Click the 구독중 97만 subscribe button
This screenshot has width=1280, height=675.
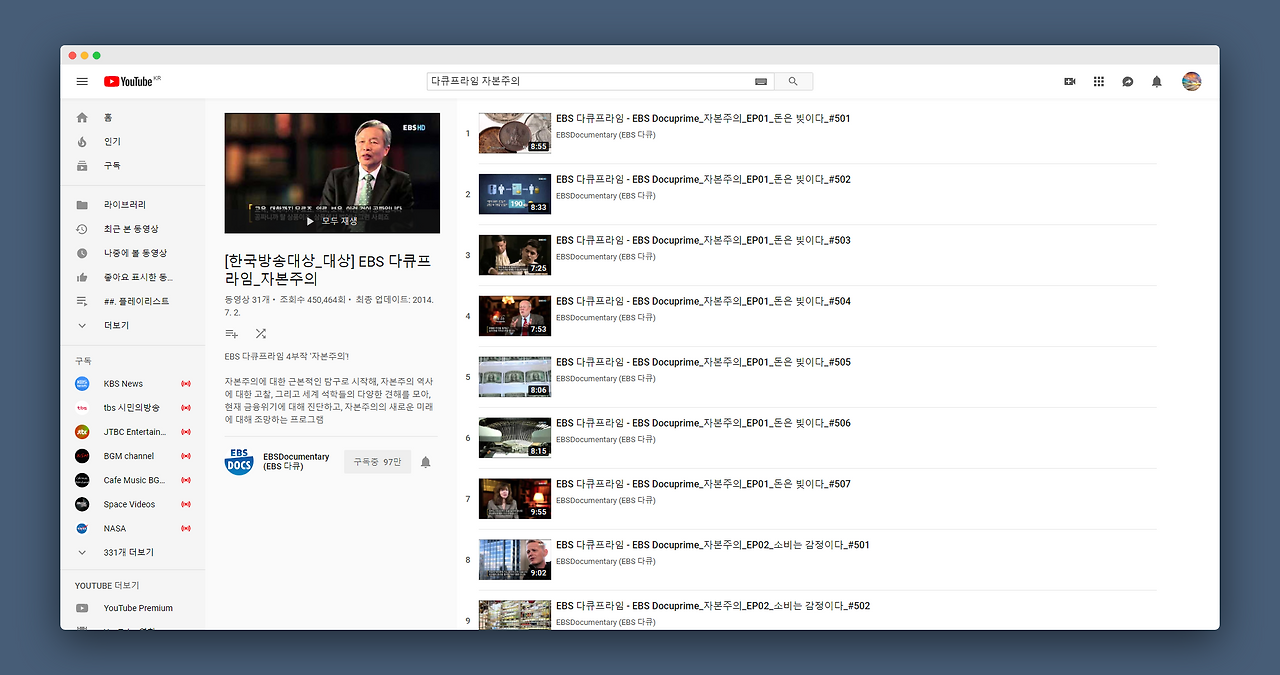(x=377, y=462)
